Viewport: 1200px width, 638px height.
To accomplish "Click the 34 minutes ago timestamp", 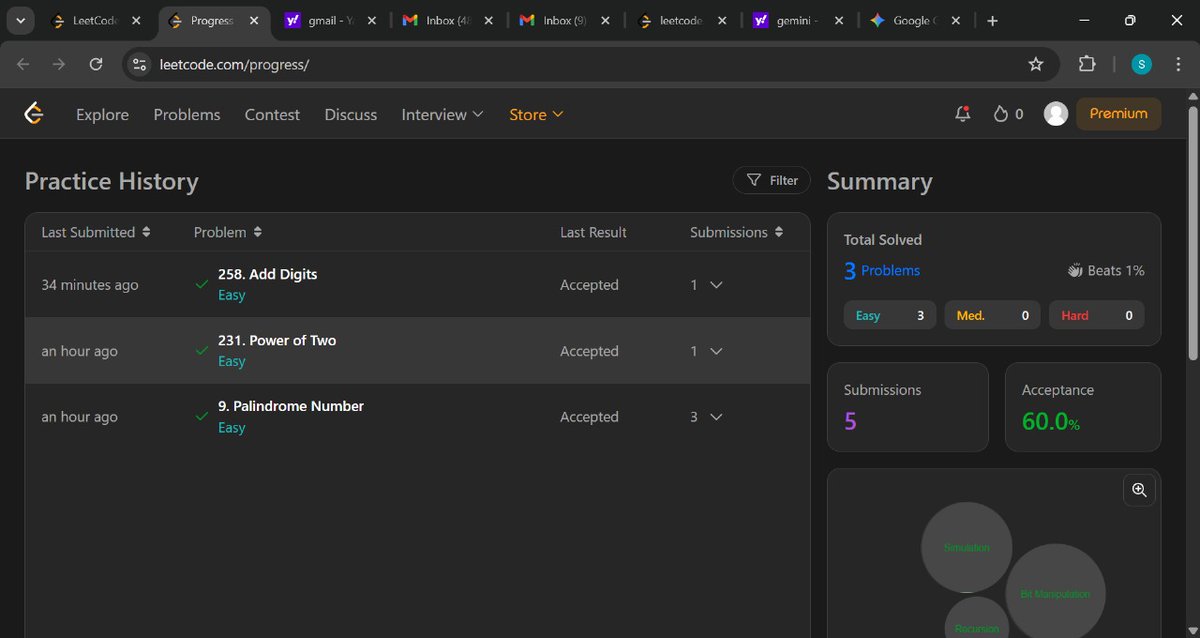I will (90, 285).
